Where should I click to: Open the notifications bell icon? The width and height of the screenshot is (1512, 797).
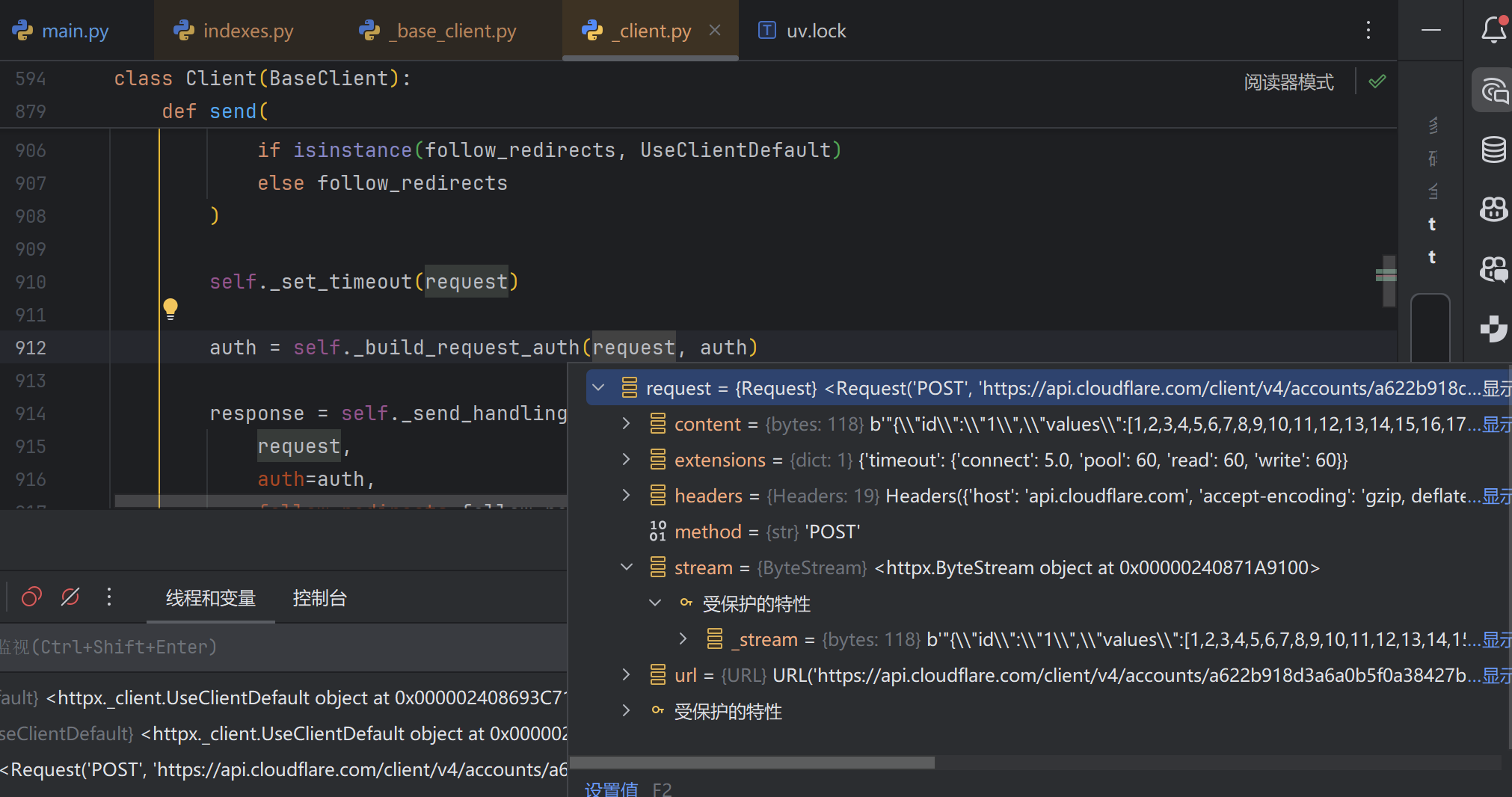pyautogui.click(x=1493, y=30)
